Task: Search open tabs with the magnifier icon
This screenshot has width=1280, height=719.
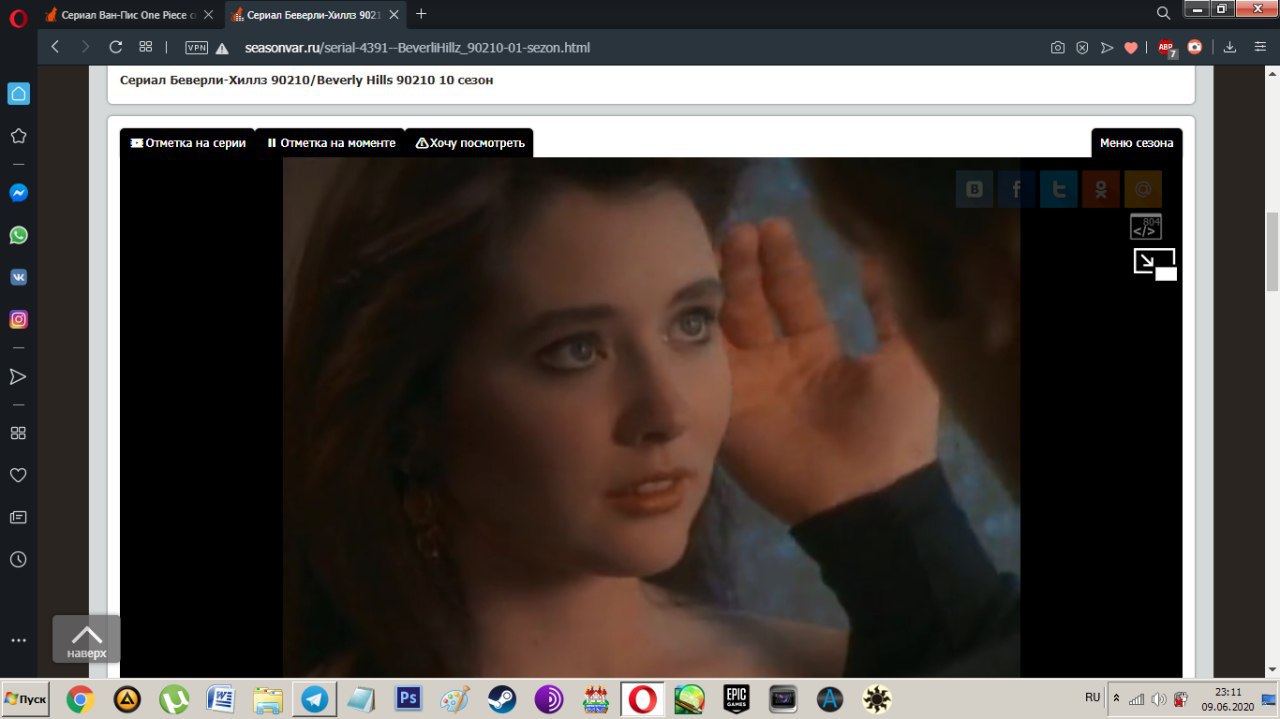Action: (x=1163, y=14)
